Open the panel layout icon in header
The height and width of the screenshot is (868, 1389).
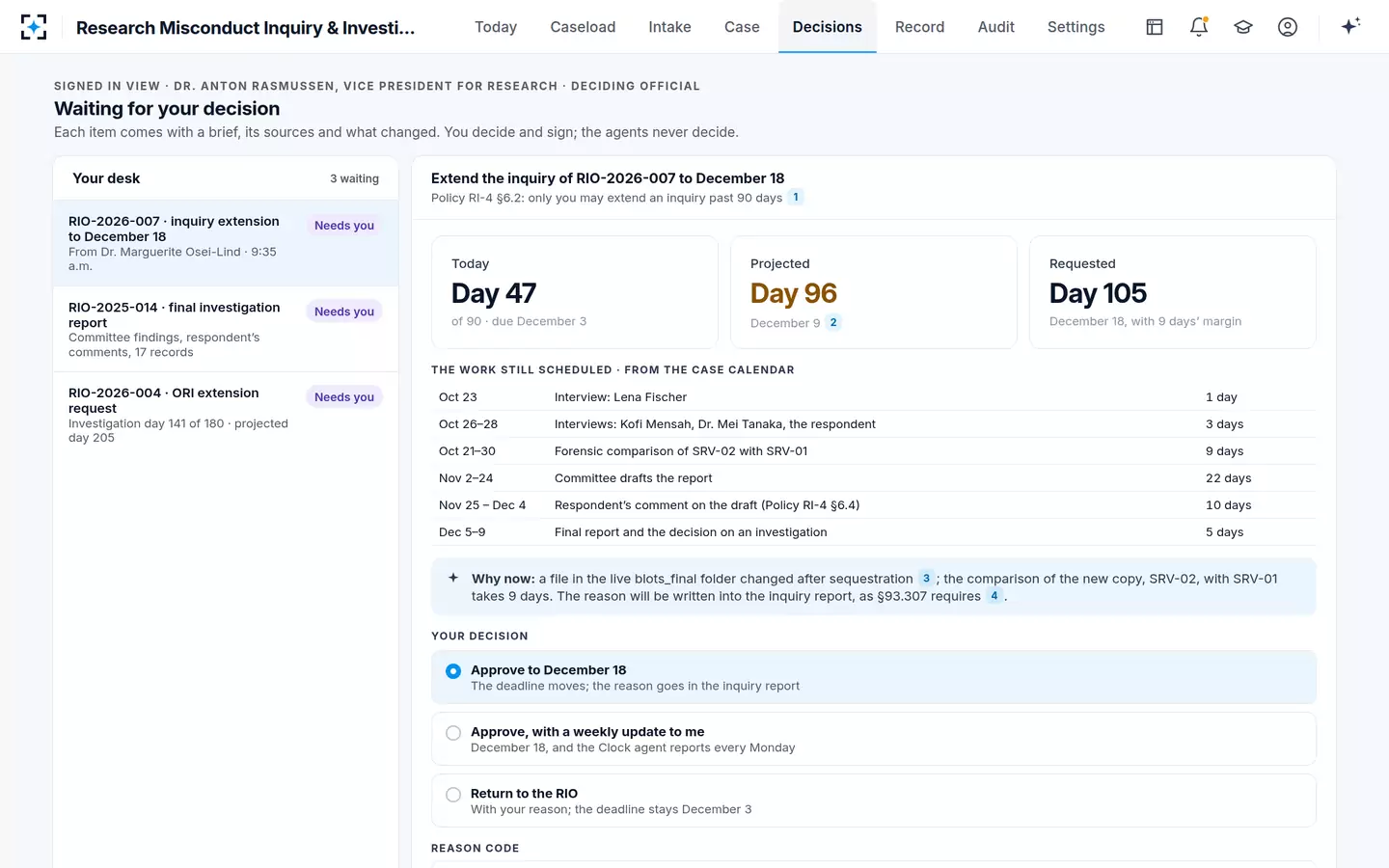pos(1155,27)
